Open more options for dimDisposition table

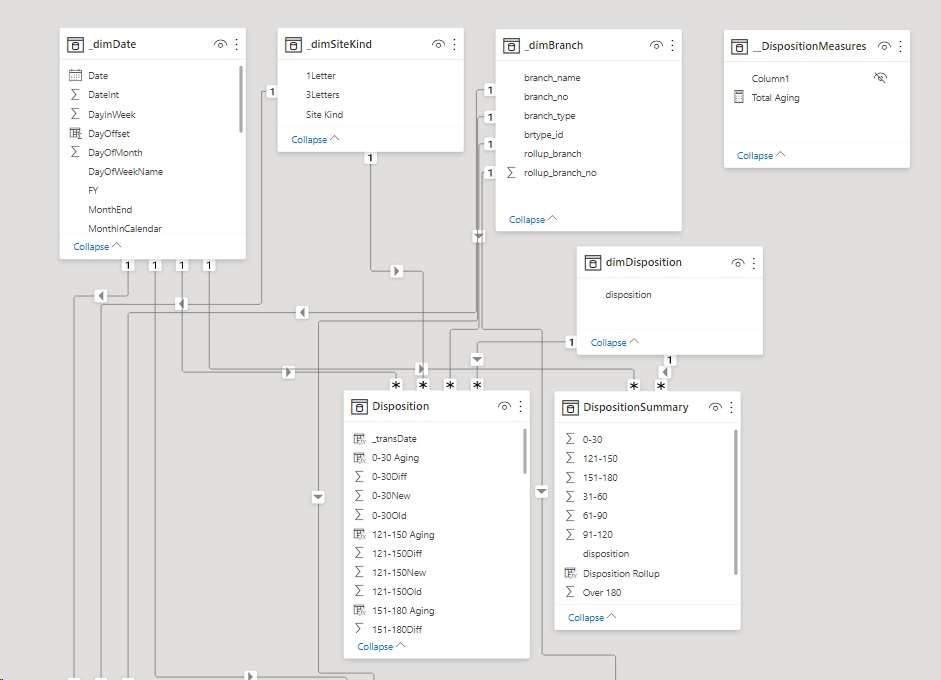tap(754, 263)
